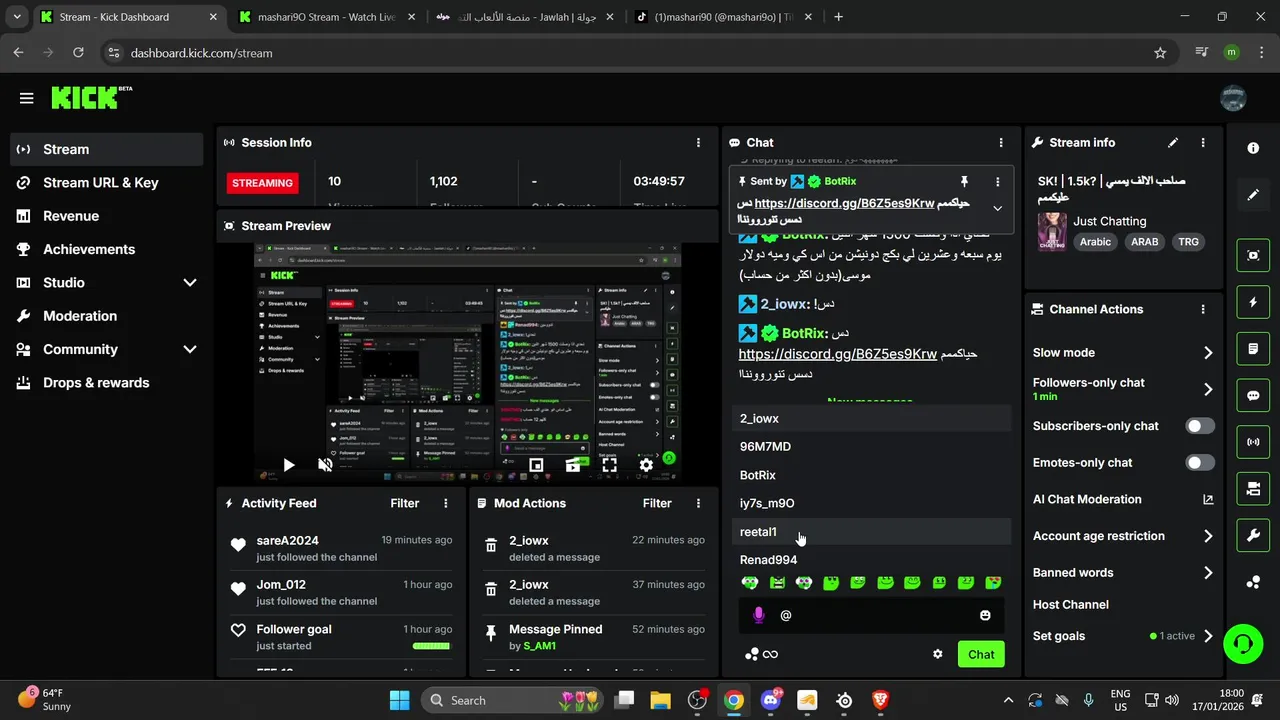Open Windows Start menu on taskbar
The width and height of the screenshot is (1280, 720).
coord(399,700)
